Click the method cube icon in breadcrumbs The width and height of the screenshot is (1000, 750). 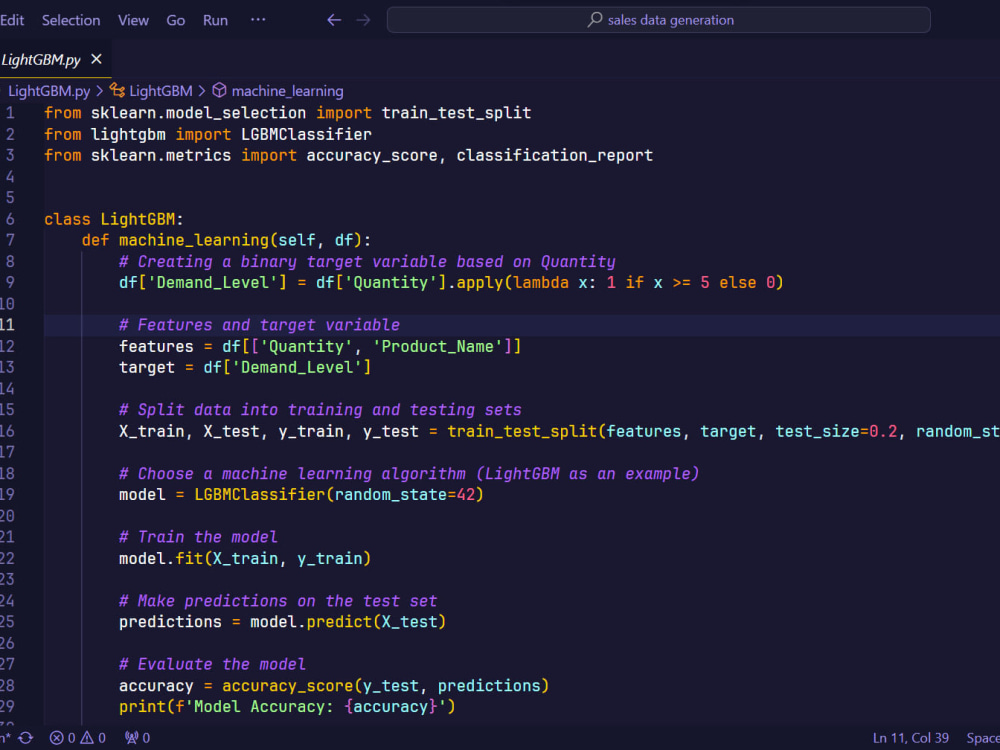click(219, 91)
